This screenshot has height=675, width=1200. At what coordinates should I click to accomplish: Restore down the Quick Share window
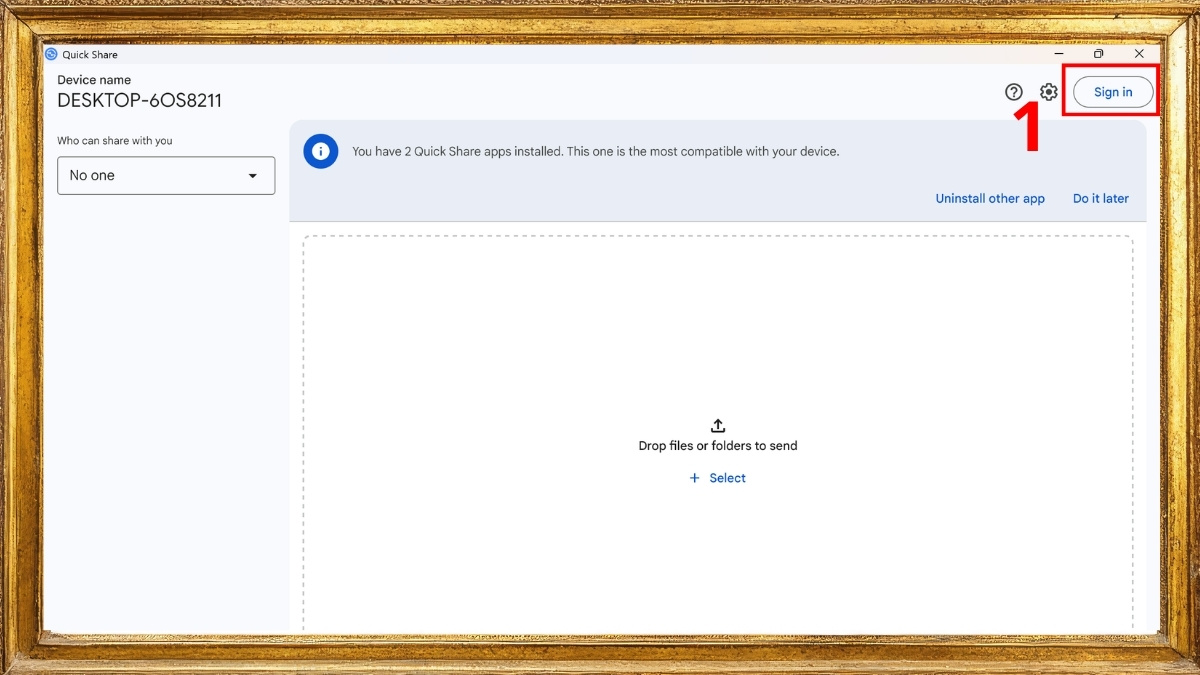point(1098,54)
